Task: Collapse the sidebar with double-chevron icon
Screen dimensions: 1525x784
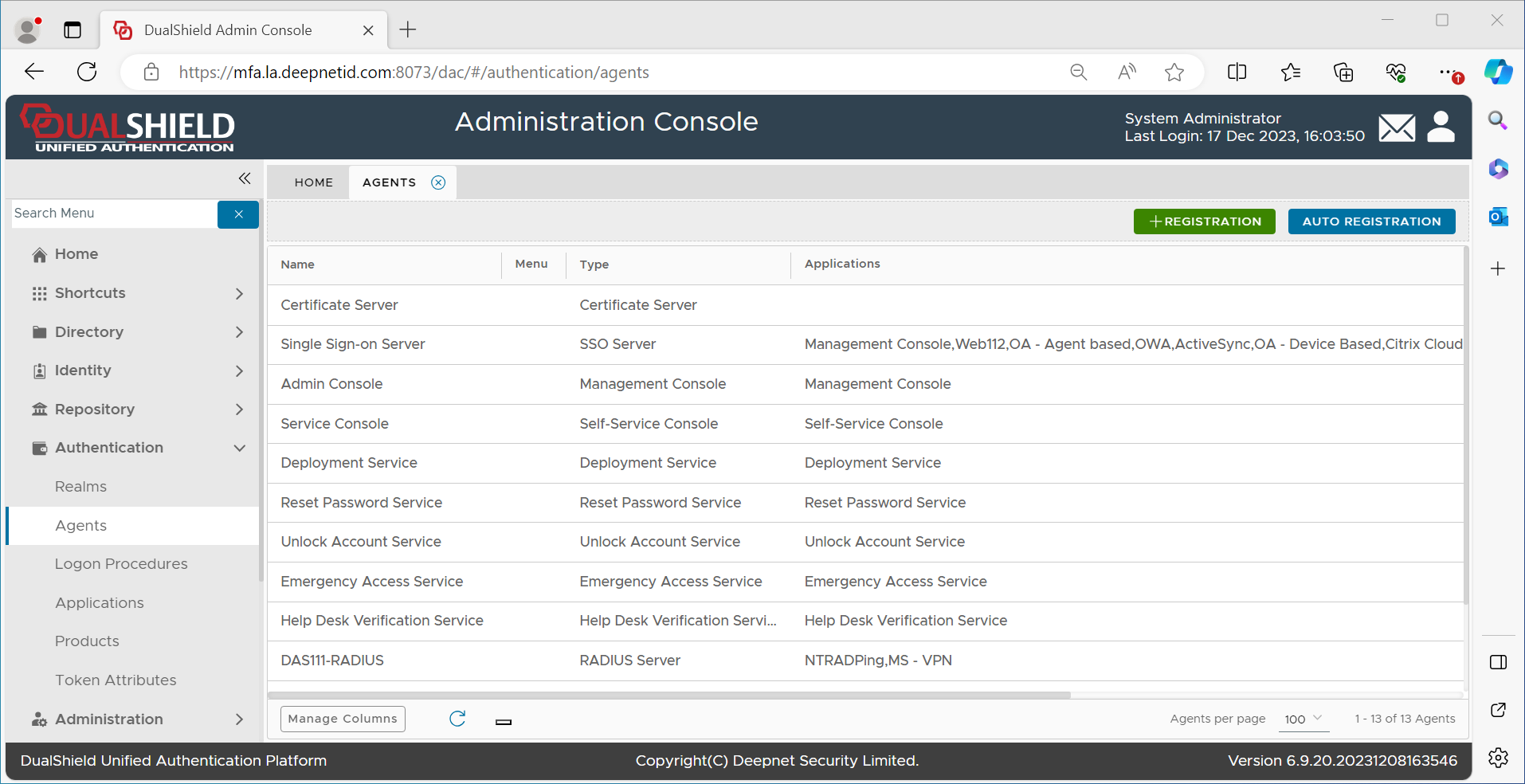Action: [x=245, y=178]
